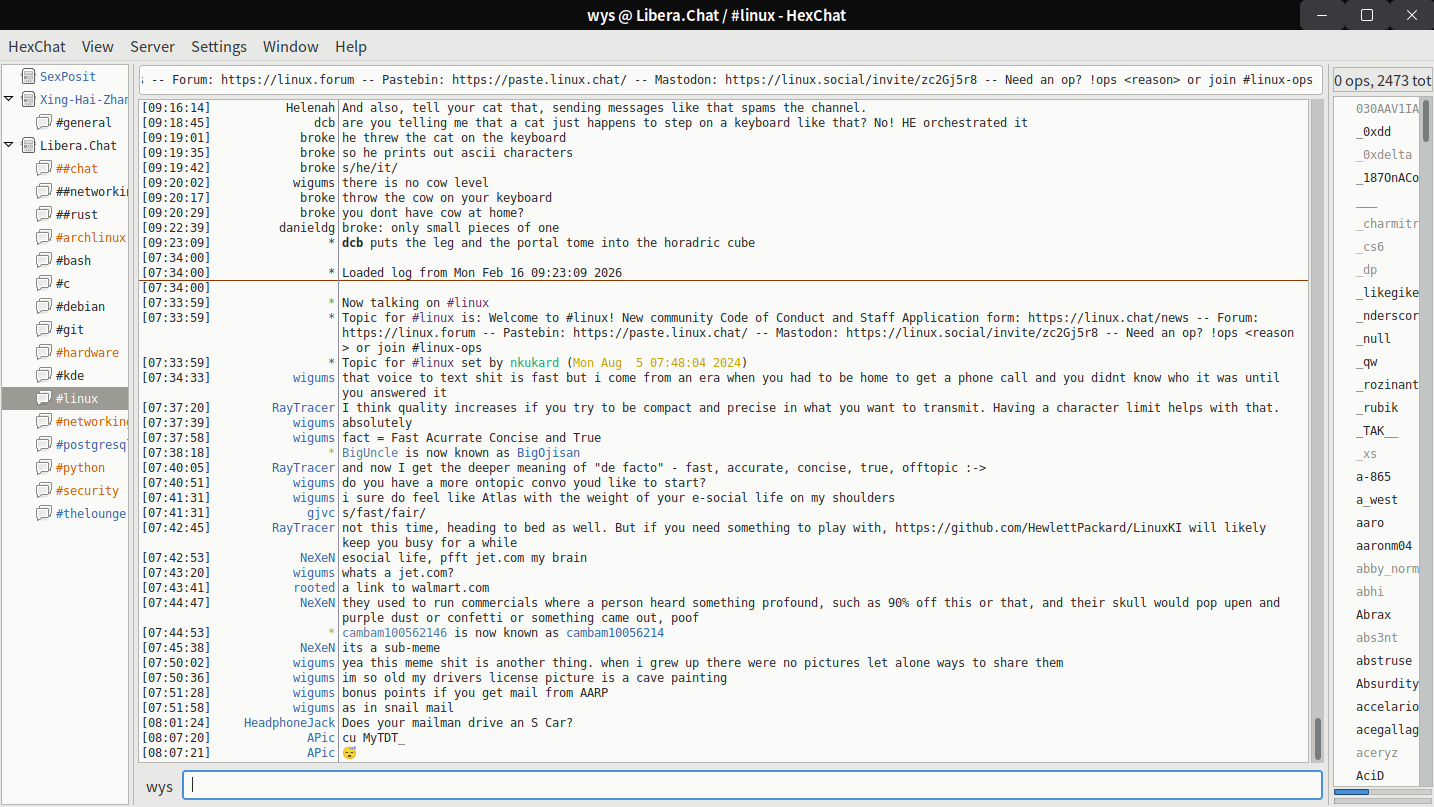Open the HexChat menu
This screenshot has height=807, width=1434.
[37, 47]
